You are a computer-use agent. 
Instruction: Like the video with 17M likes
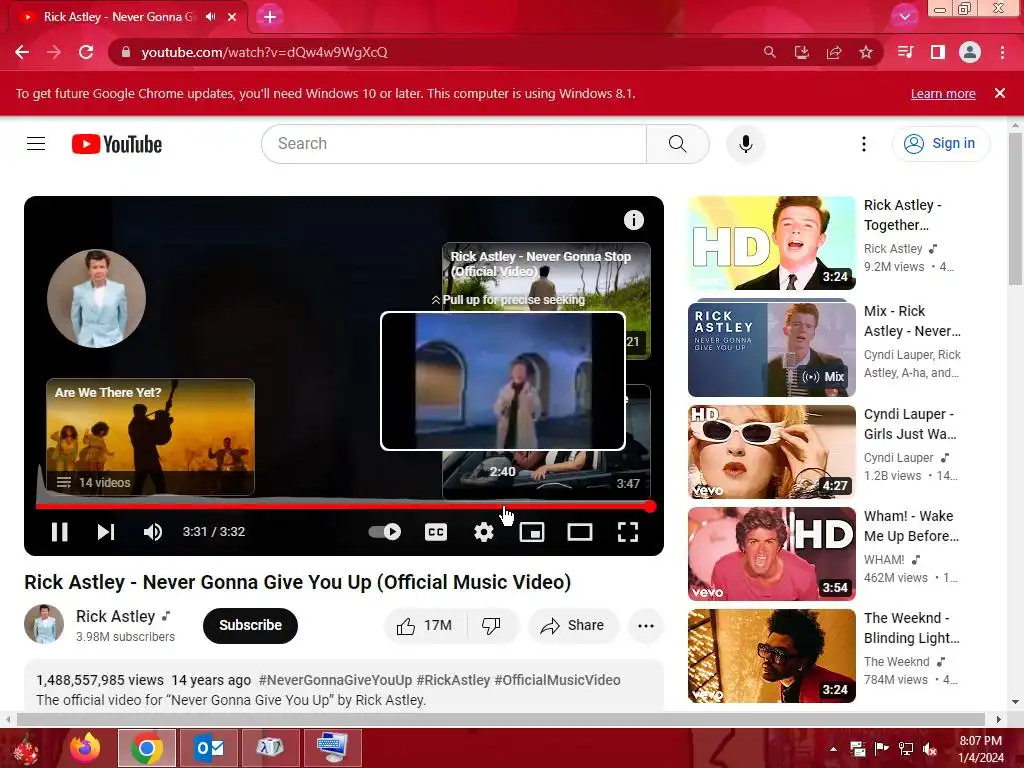pos(425,626)
